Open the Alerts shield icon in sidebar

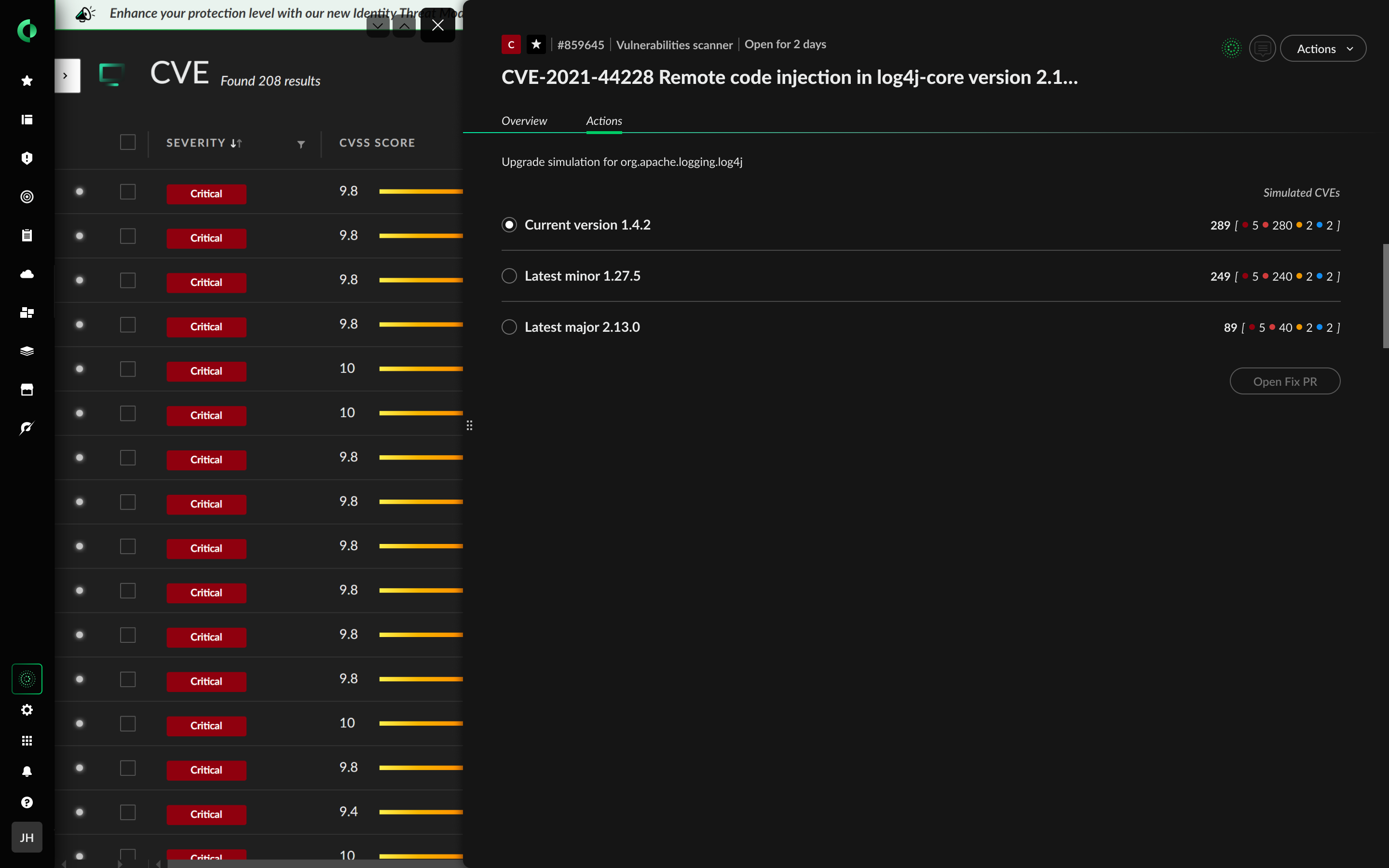(x=27, y=159)
